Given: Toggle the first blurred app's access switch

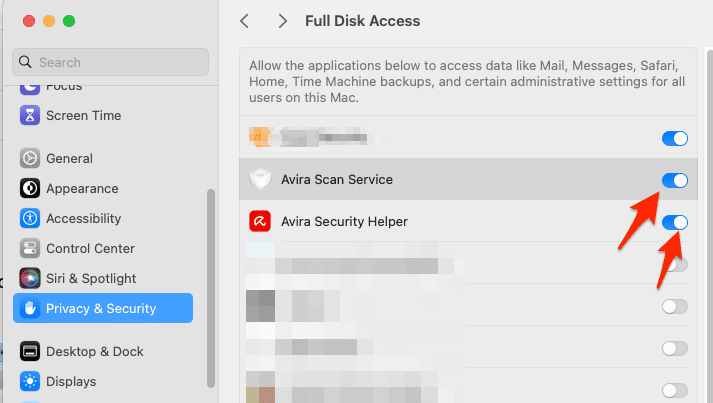Looking at the screenshot, I should (x=675, y=138).
